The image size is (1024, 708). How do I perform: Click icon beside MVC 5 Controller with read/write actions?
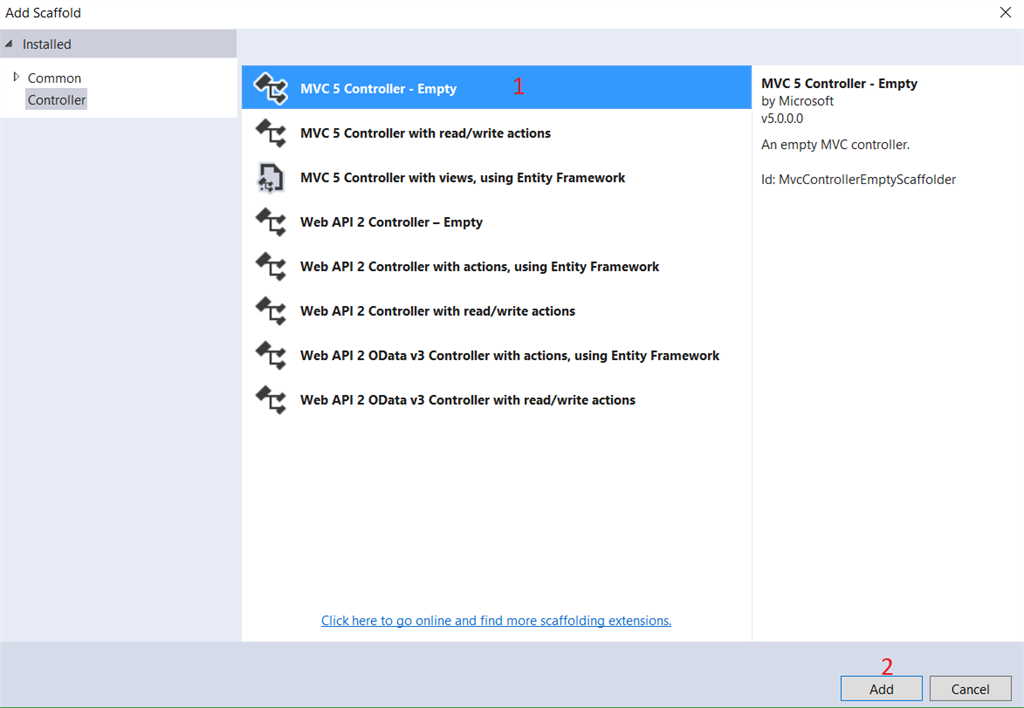coord(270,133)
